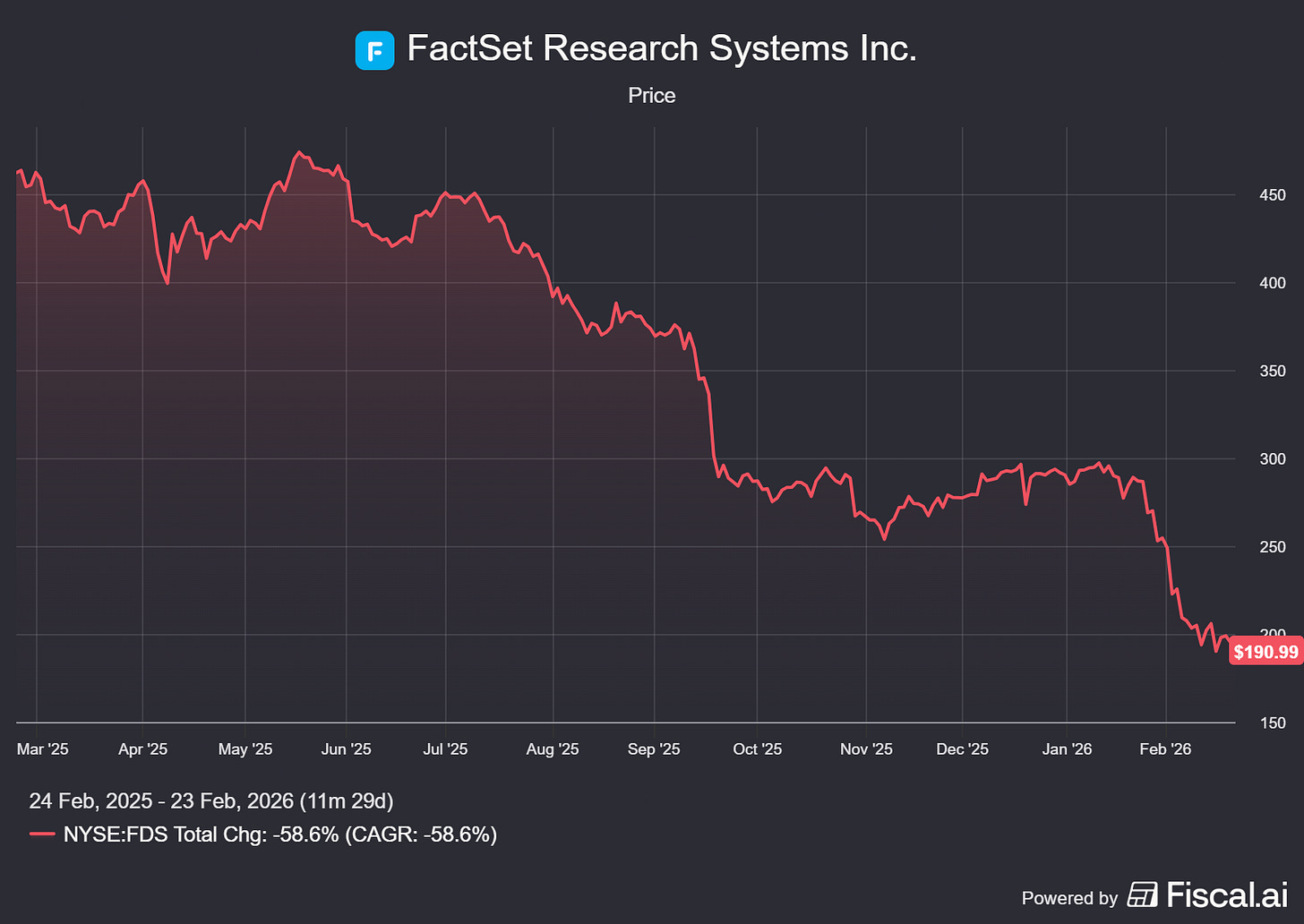The image size is (1304, 924).
Task: Click the Jan '26 axis label
Action: click(x=1067, y=749)
